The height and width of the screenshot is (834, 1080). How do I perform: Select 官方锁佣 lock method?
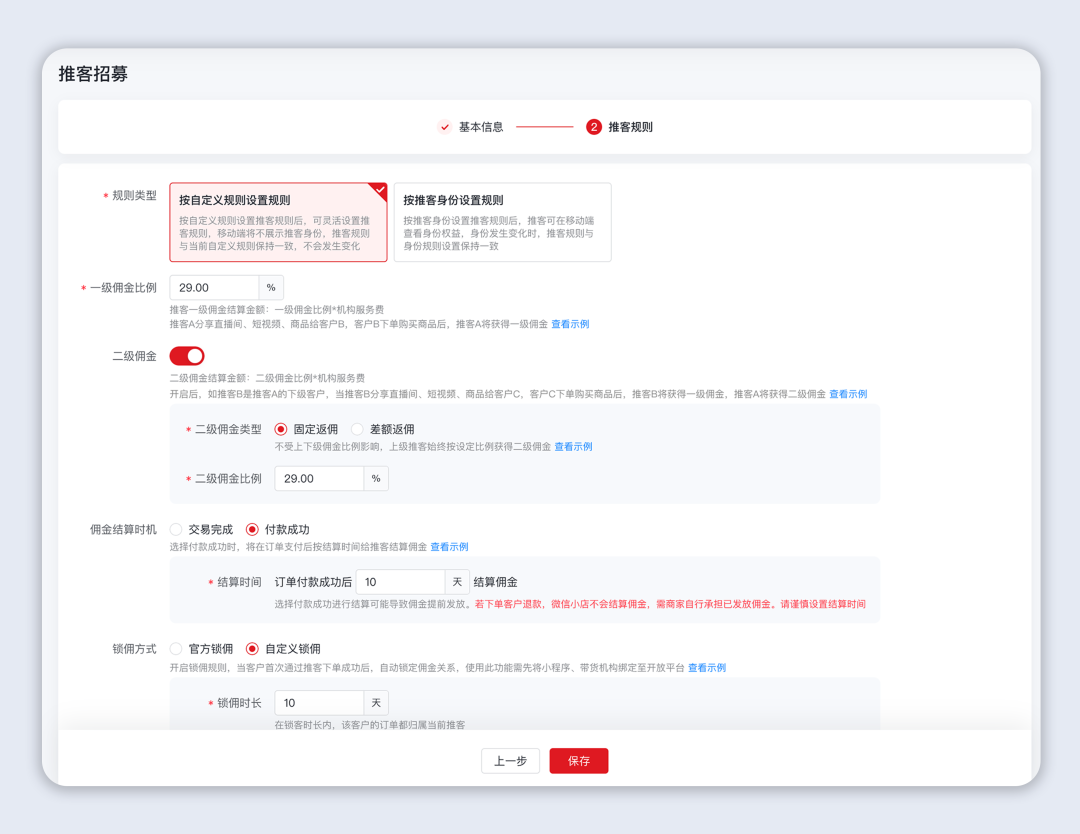click(176, 649)
